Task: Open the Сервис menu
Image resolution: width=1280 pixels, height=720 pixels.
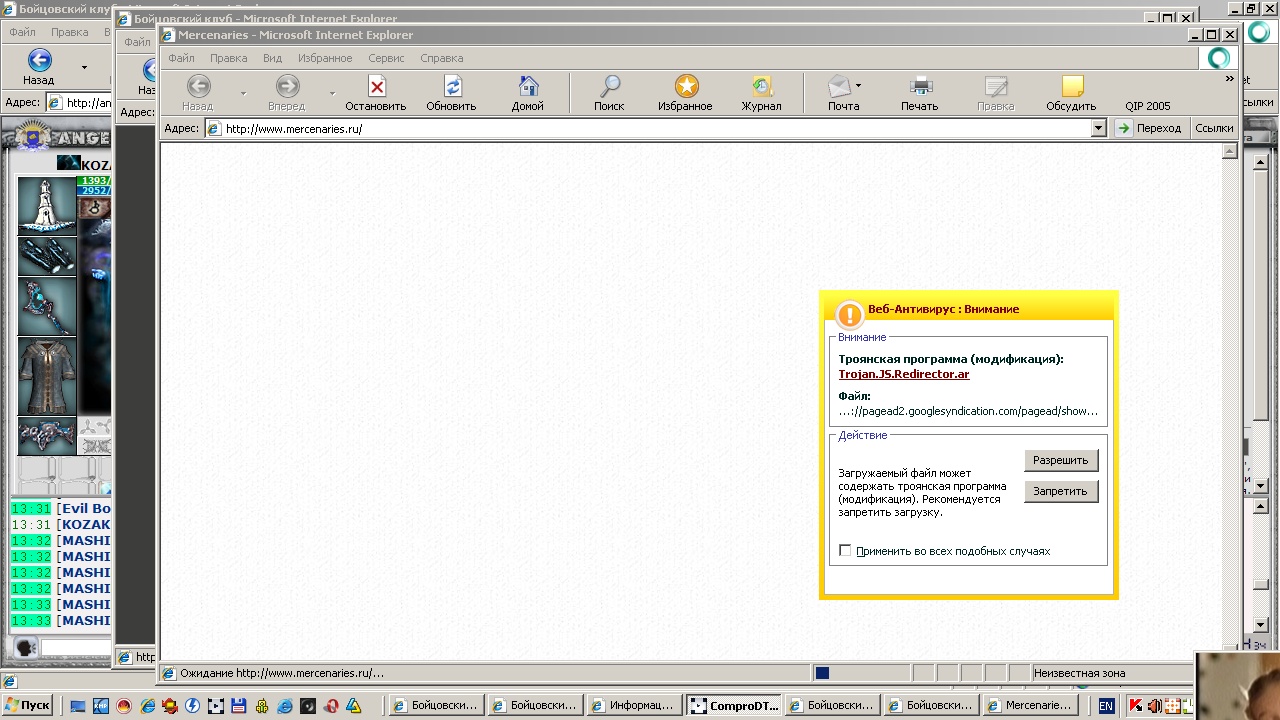Action: [x=386, y=58]
